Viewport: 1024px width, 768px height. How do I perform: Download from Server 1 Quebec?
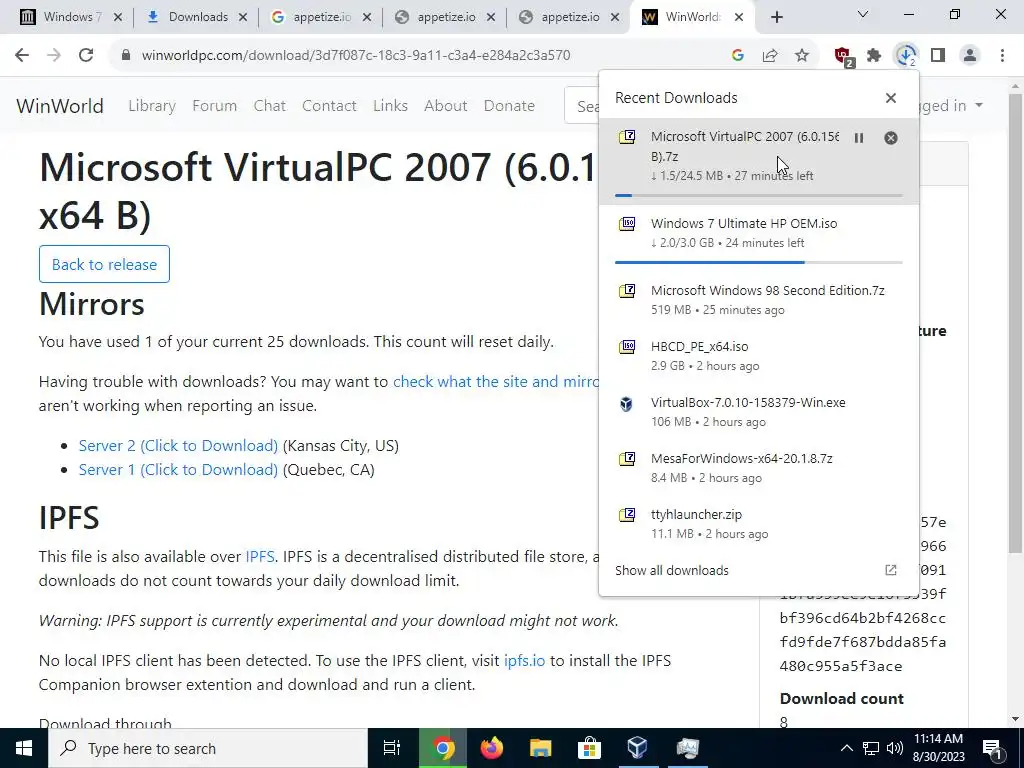178,470
